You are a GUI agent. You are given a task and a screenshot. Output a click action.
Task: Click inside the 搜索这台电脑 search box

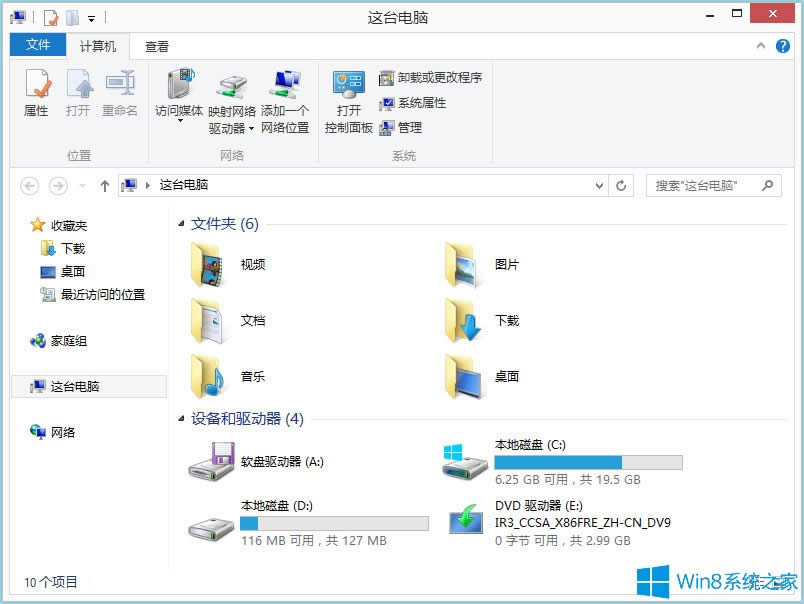(x=705, y=185)
